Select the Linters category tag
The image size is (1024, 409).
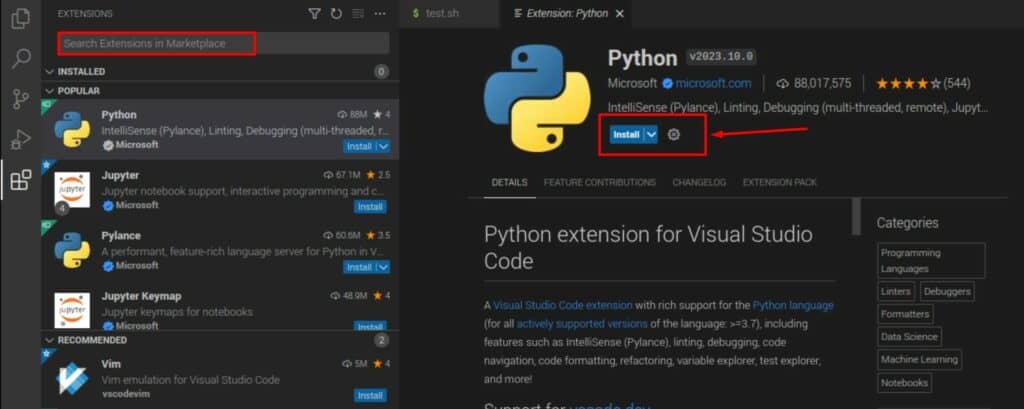[x=896, y=291]
